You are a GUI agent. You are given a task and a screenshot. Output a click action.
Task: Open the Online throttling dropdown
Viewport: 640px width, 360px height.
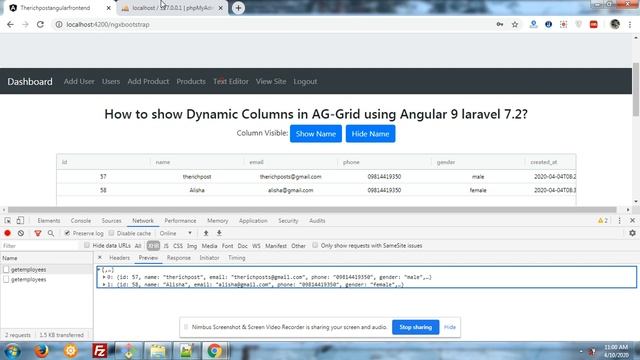point(176,233)
